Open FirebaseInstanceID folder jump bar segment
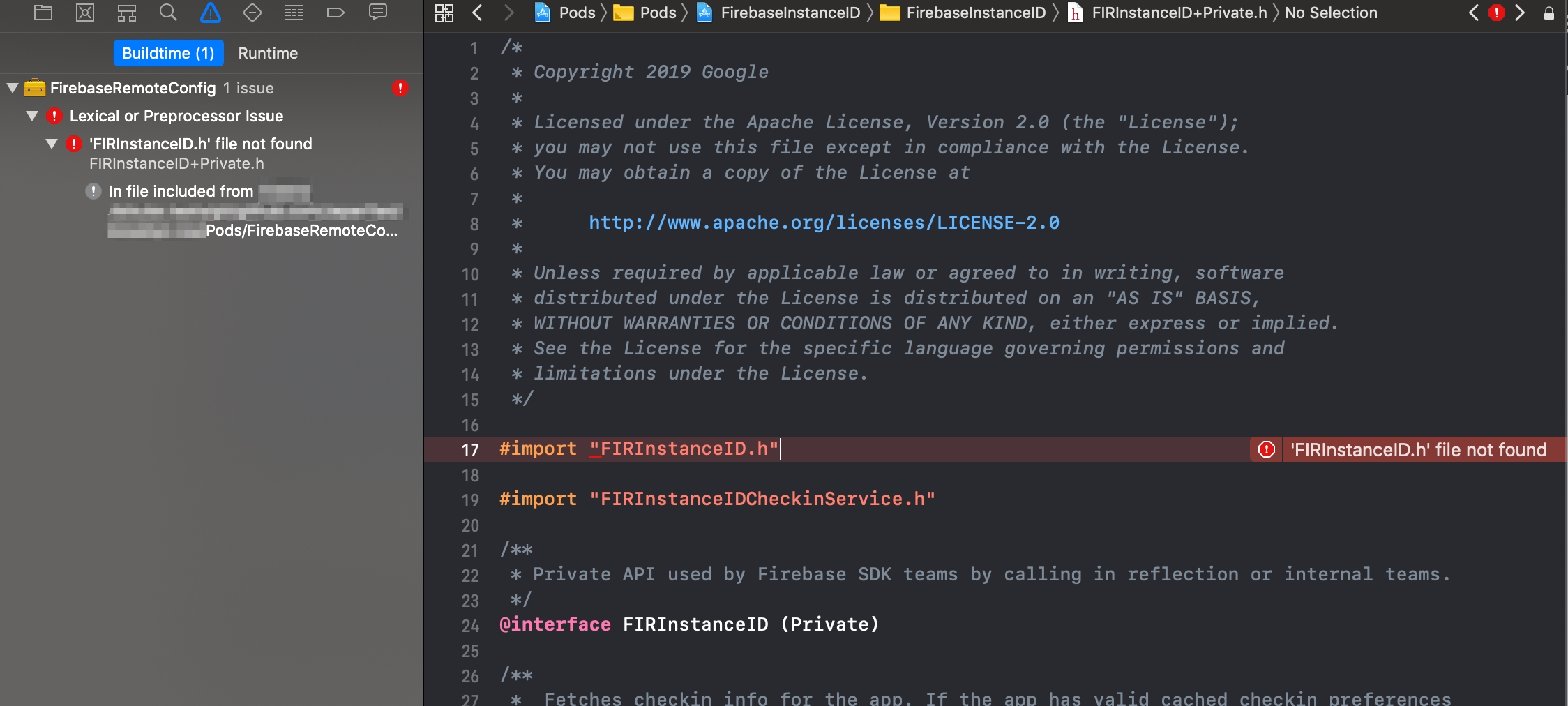The width and height of the screenshot is (1568, 706). click(x=963, y=13)
